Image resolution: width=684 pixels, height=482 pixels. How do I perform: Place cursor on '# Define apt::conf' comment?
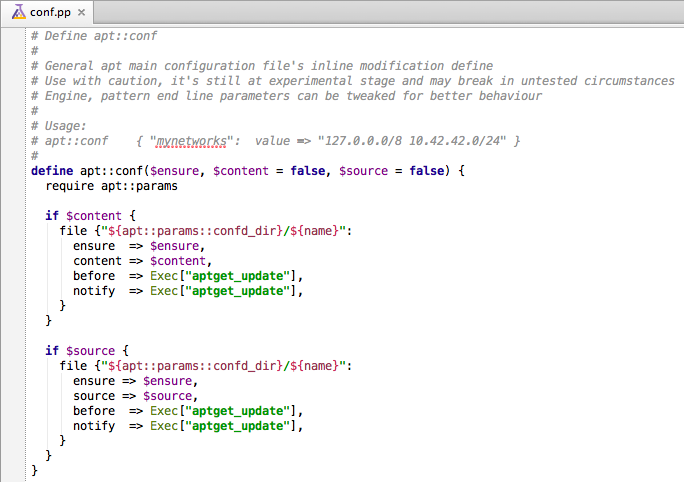[94, 36]
